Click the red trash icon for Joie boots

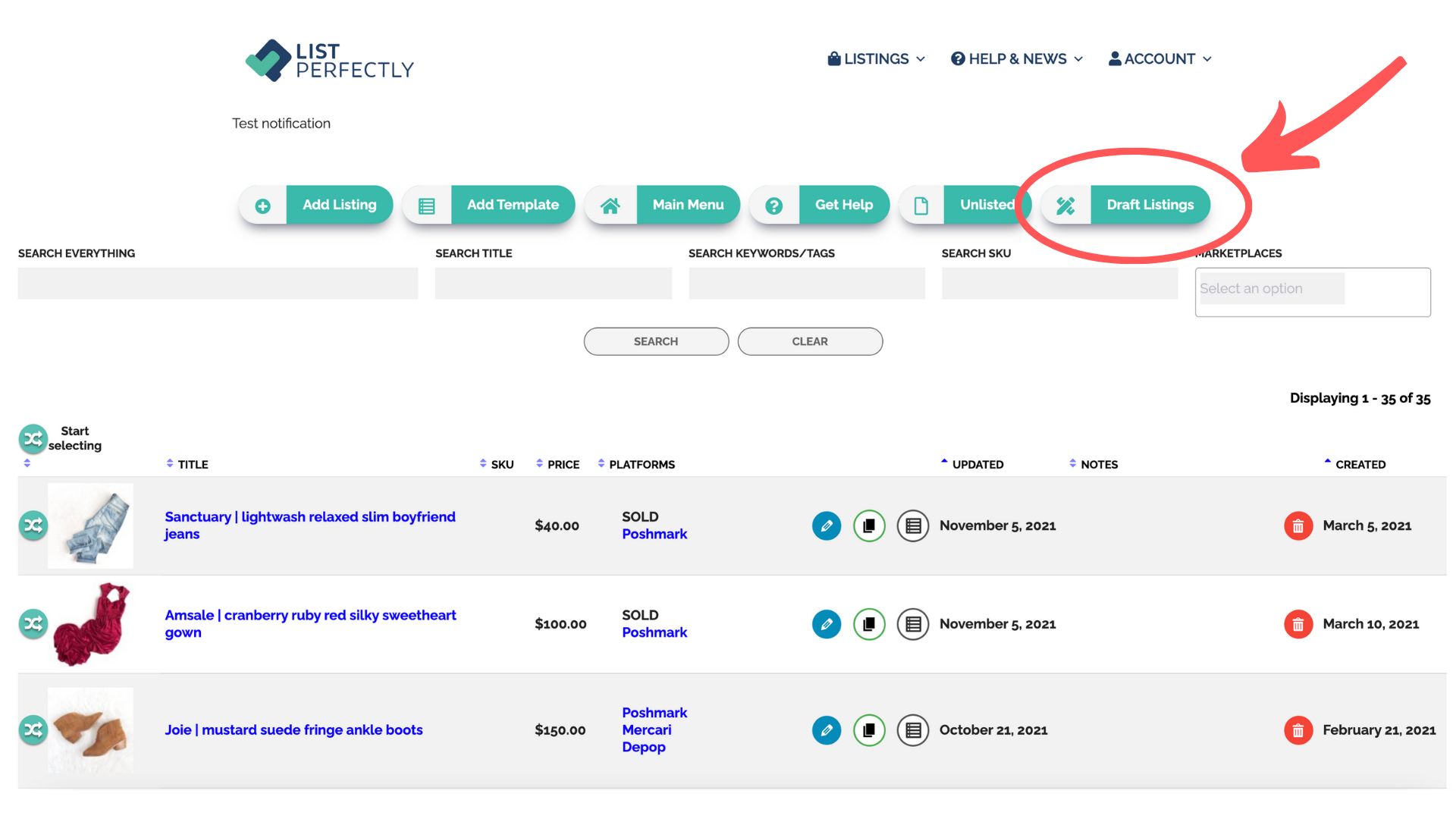pyautogui.click(x=1298, y=730)
